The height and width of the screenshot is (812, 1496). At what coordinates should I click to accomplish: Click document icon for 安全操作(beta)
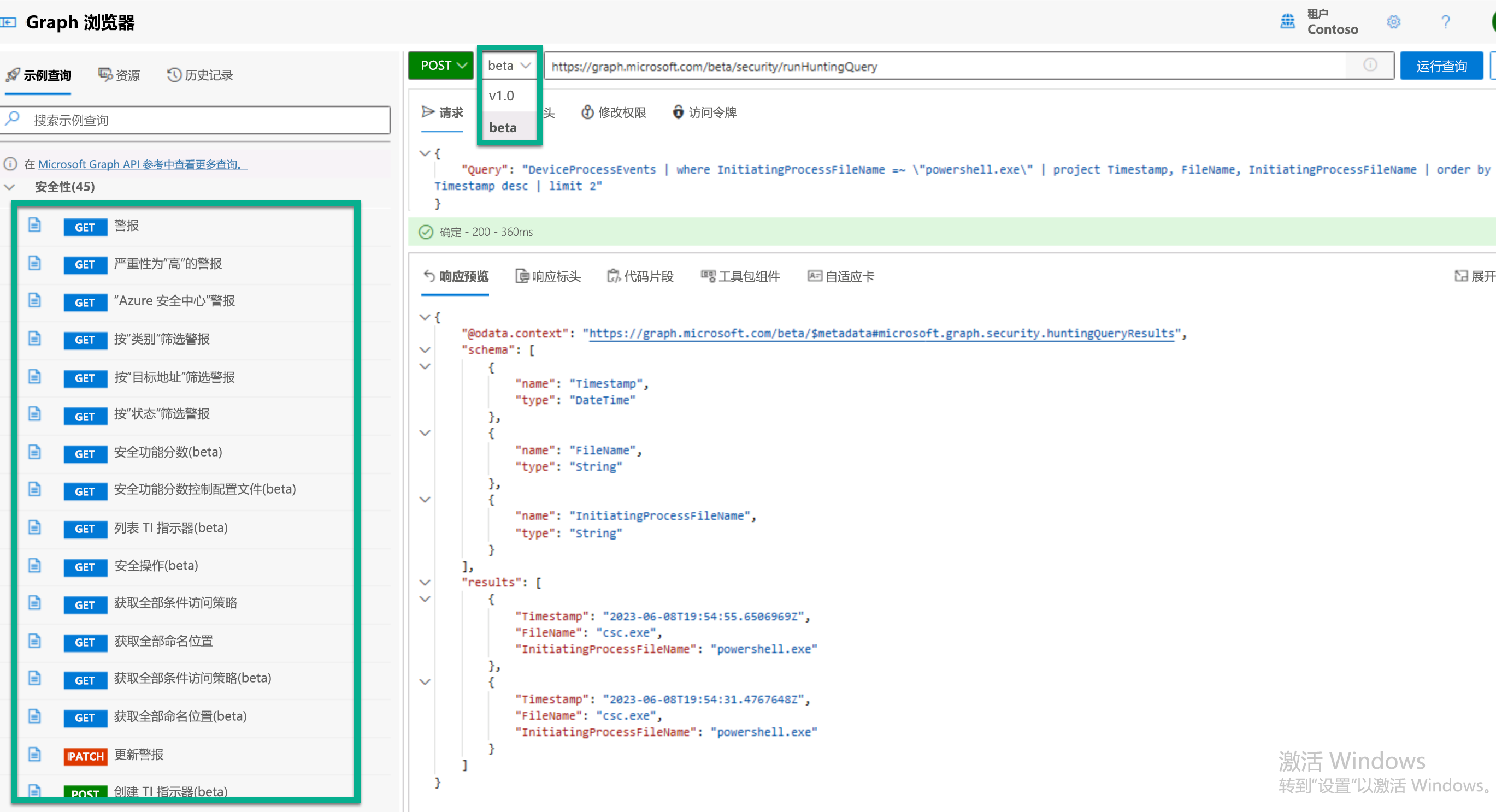pyautogui.click(x=35, y=565)
